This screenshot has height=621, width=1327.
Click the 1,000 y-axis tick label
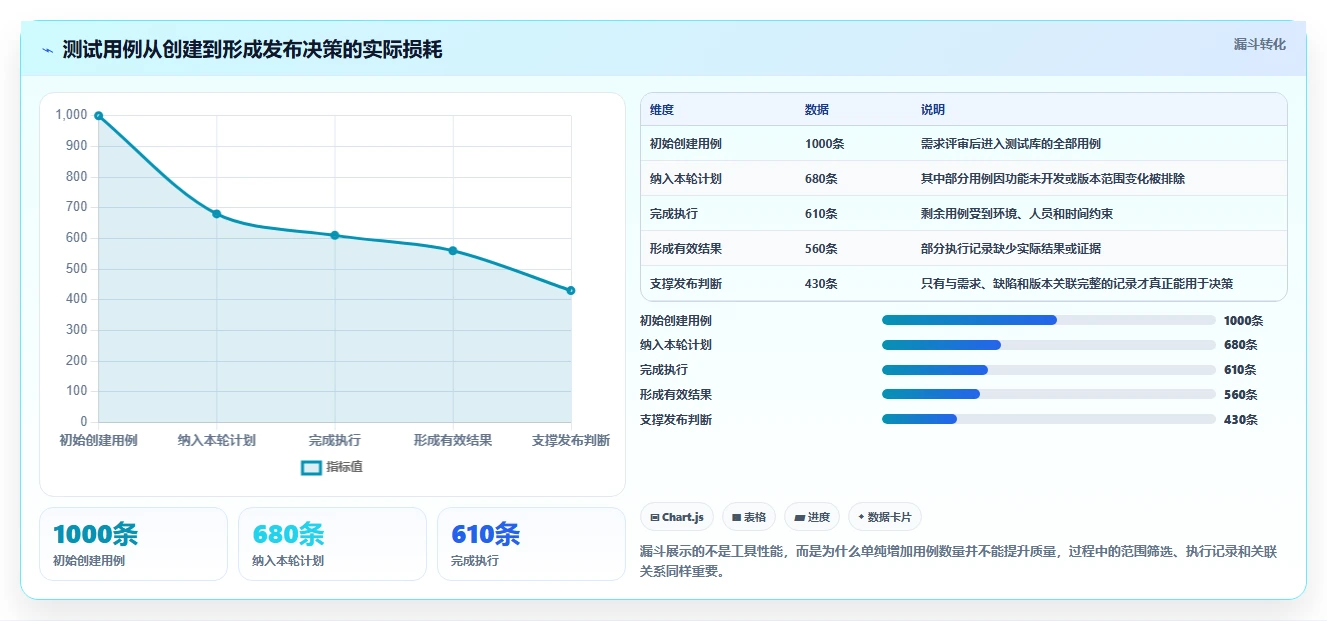tap(71, 115)
